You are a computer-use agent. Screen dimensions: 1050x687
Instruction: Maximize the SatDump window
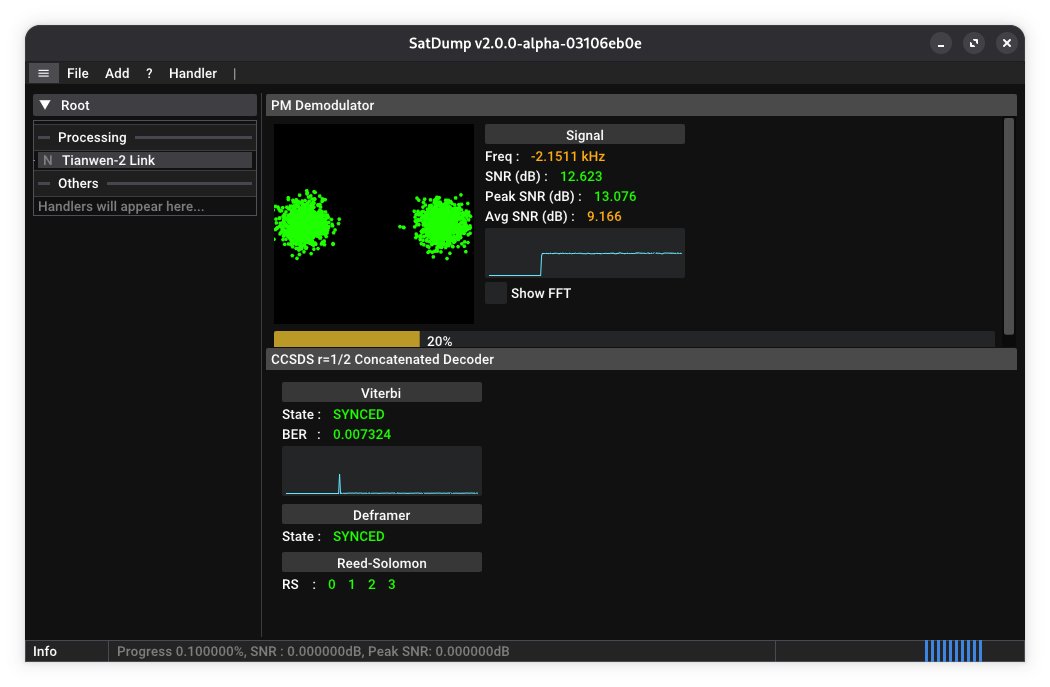[x=974, y=44]
